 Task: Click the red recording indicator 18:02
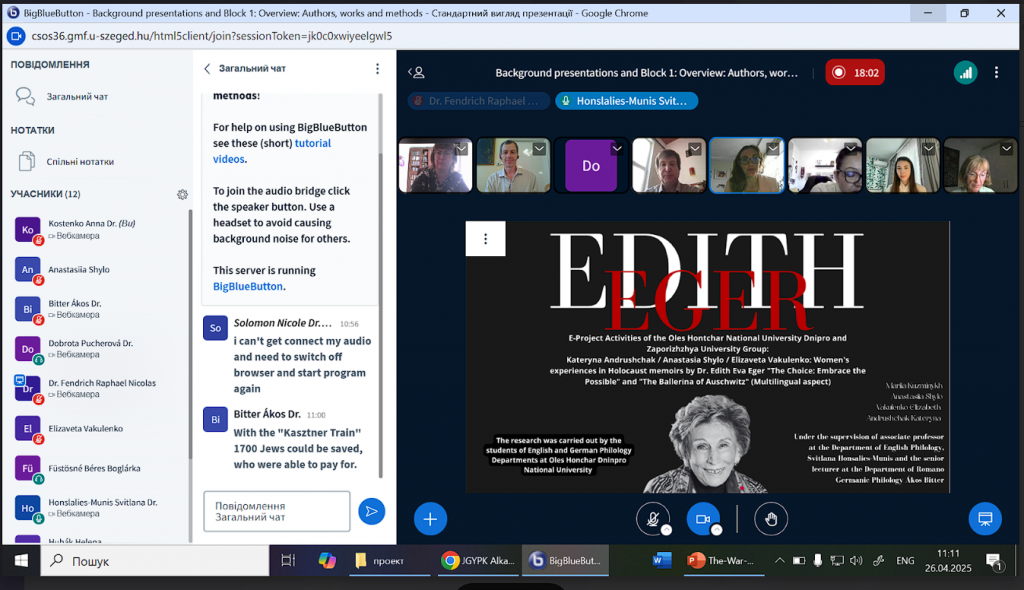pyautogui.click(x=855, y=72)
